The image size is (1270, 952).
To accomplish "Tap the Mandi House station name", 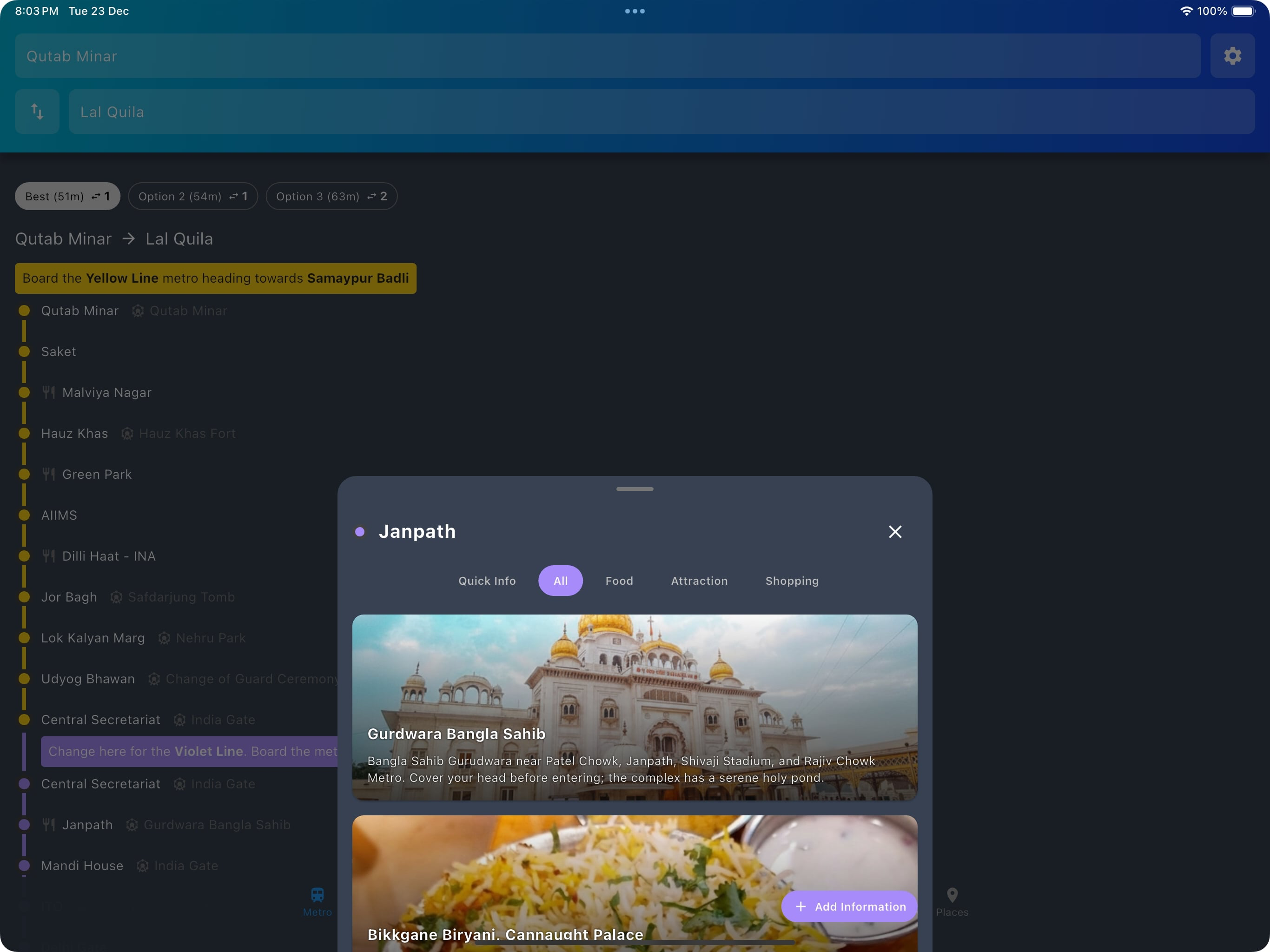I will (82, 866).
